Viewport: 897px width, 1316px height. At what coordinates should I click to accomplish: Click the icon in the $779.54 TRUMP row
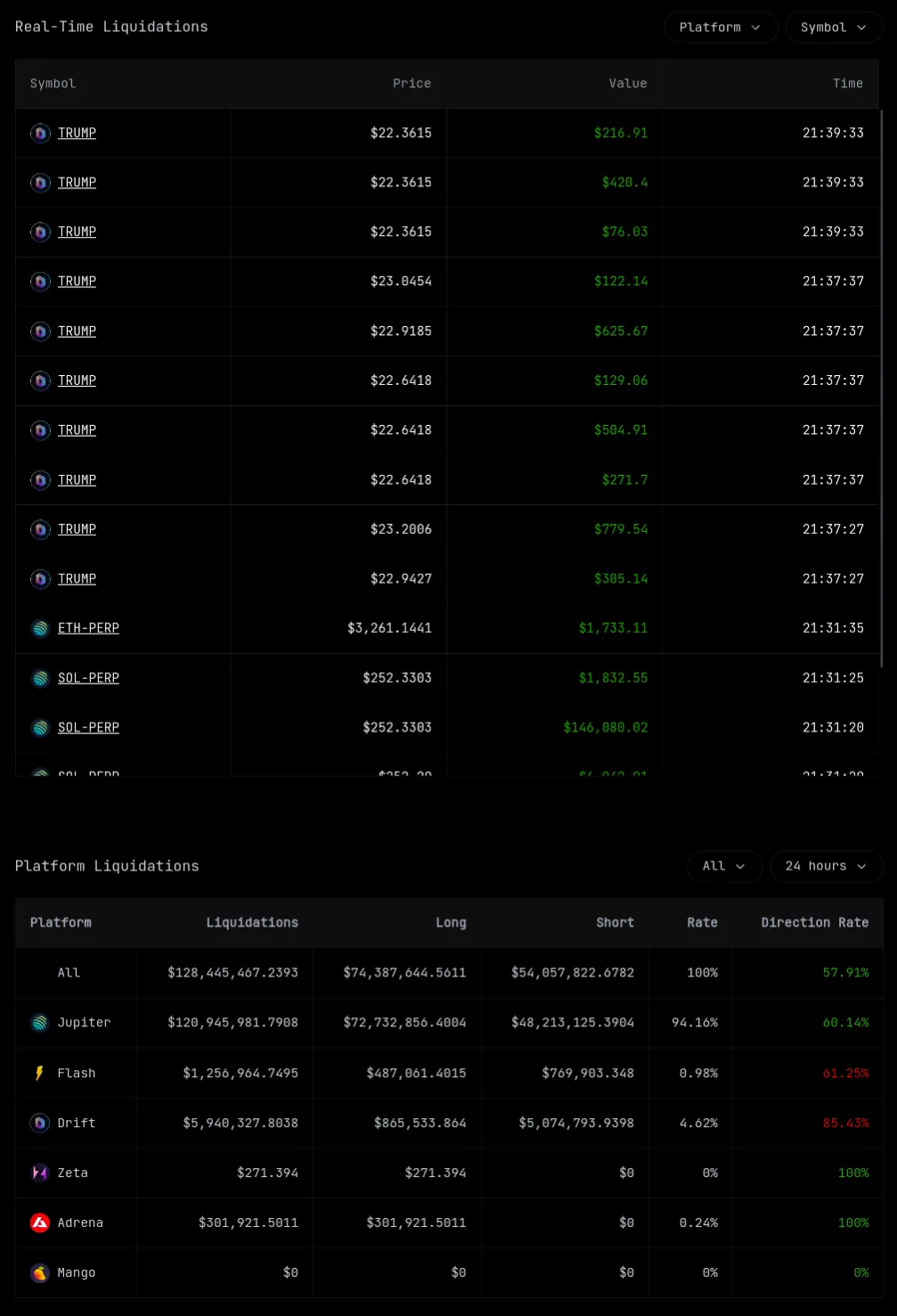point(40,530)
